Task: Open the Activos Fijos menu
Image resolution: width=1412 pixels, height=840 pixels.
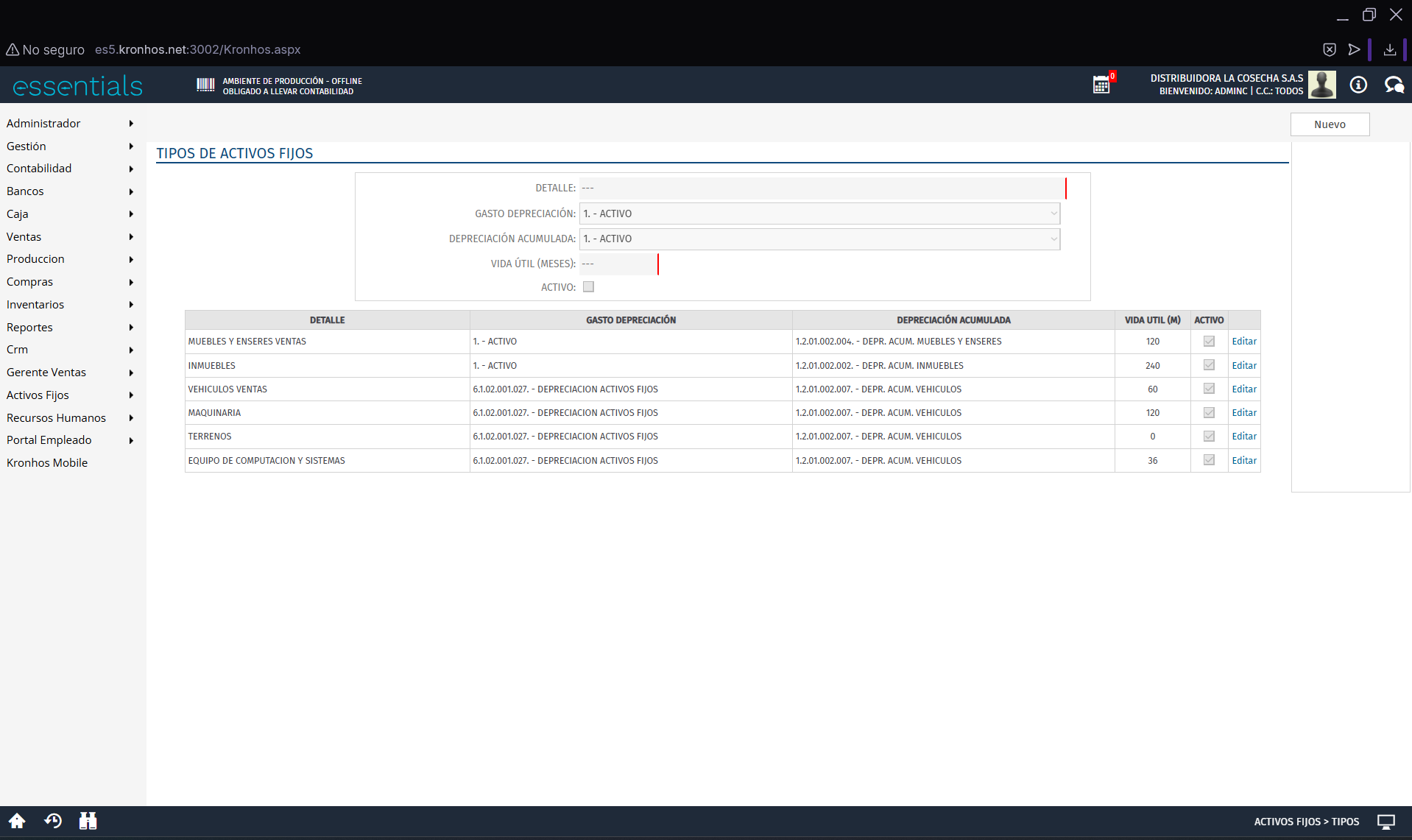Action: tap(38, 395)
